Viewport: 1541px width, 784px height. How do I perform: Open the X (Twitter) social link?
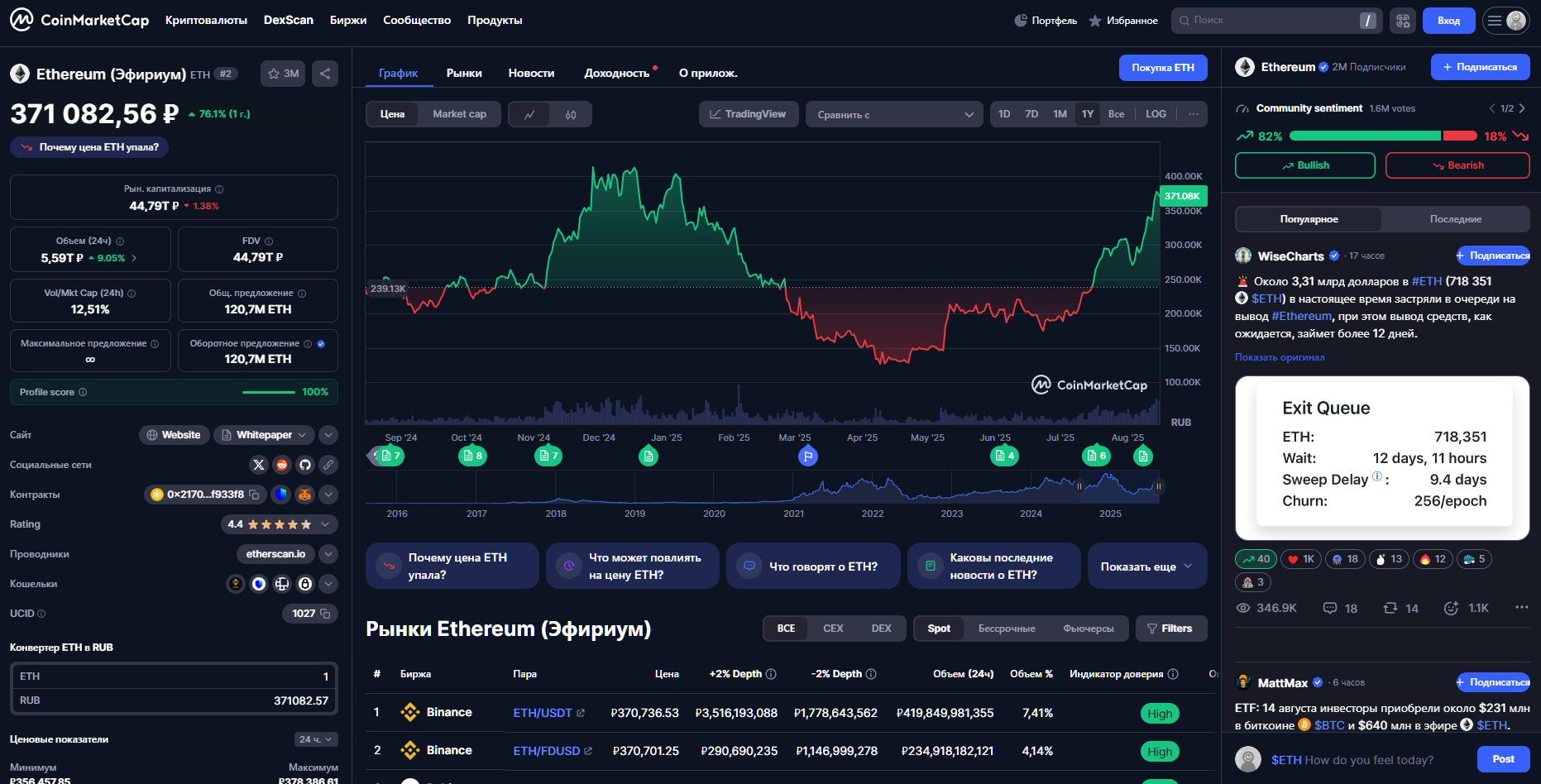pos(259,465)
